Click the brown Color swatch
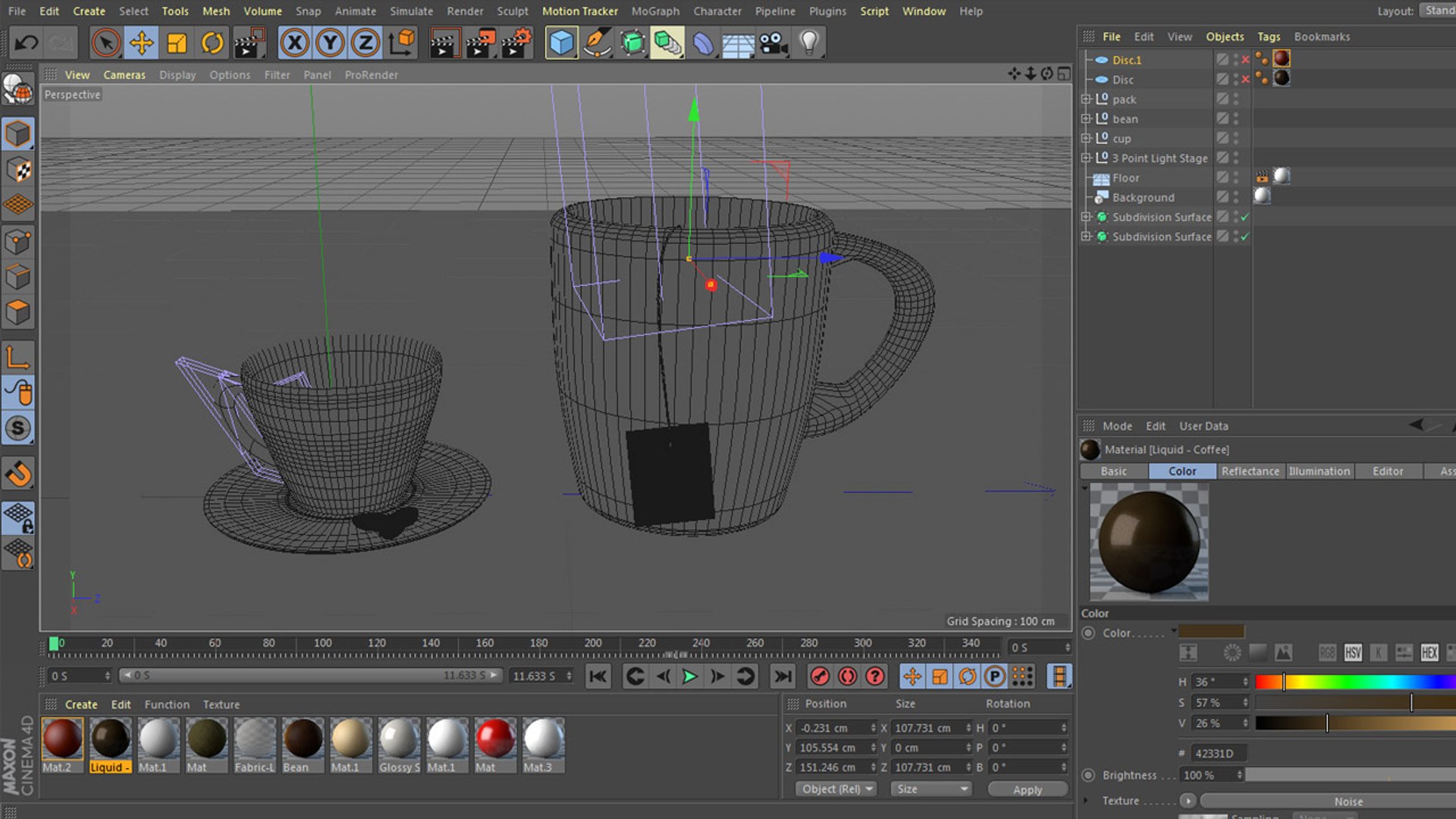Viewport: 1456px width, 819px height. pyautogui.click(x=1212, y=632)
